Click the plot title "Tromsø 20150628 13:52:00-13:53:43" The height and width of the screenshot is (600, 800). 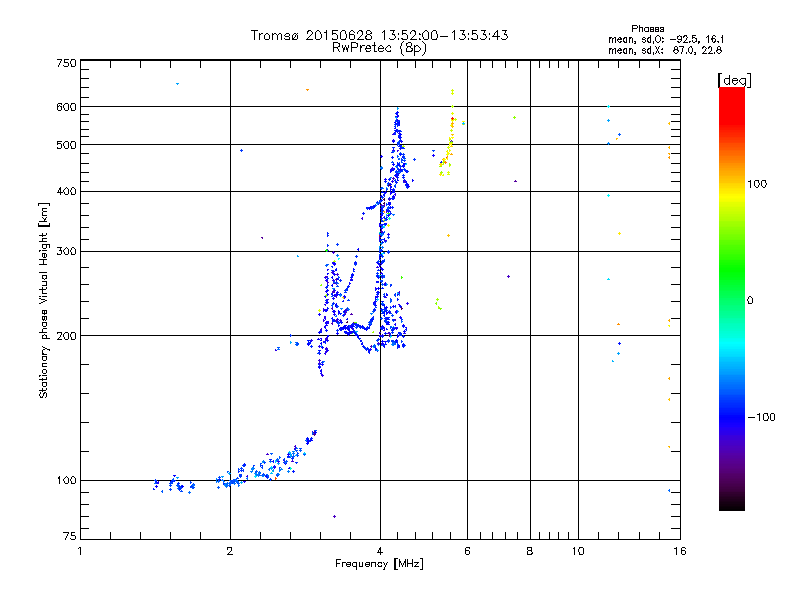click(379, 35)
